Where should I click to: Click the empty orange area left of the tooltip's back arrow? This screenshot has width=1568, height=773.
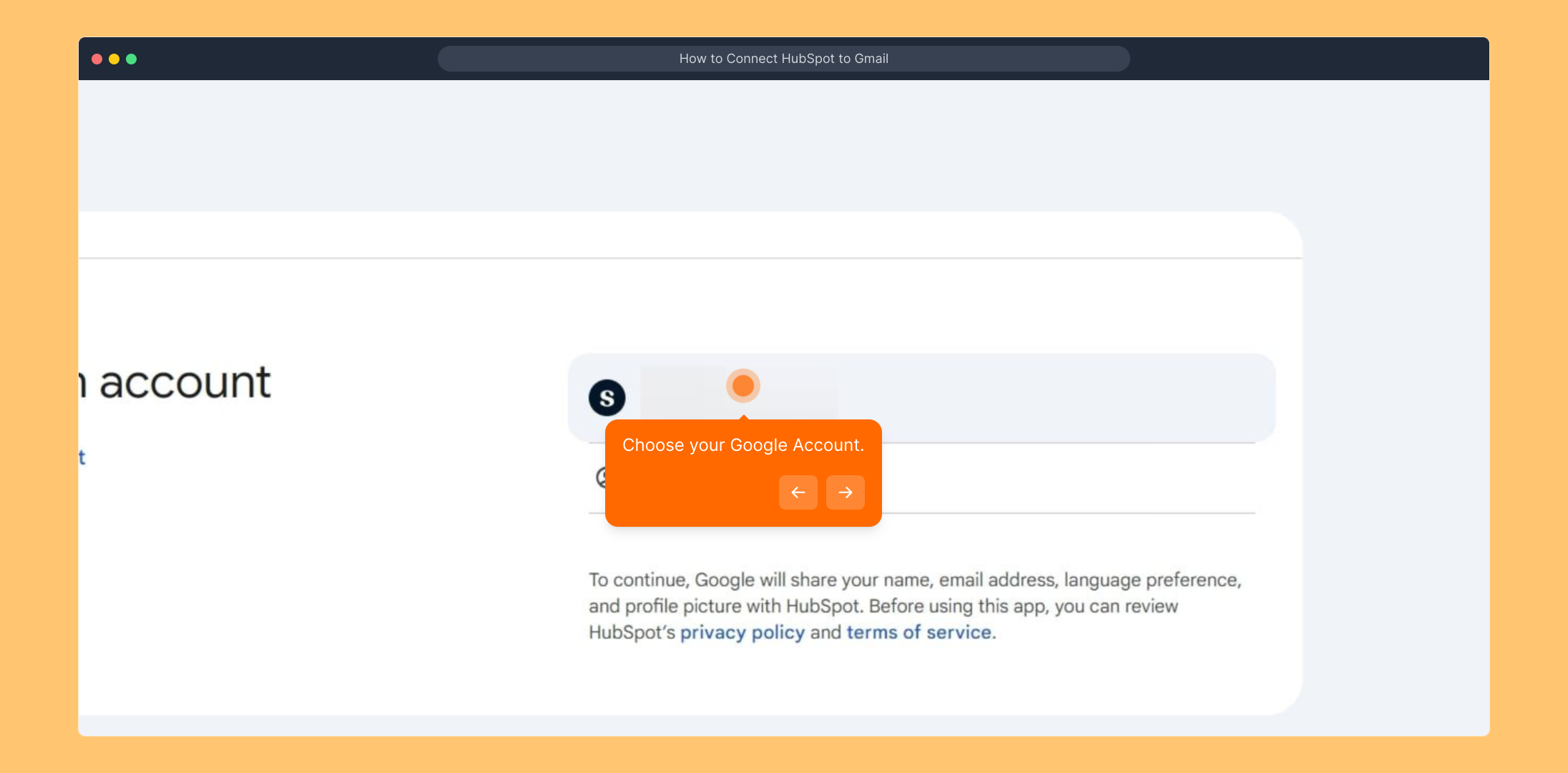(x=687, y=492)
